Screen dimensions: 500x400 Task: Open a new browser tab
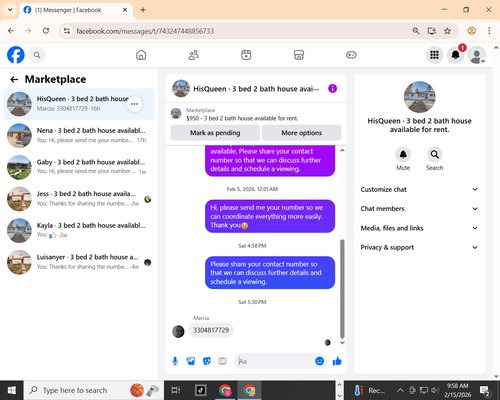tap(143, 10)
